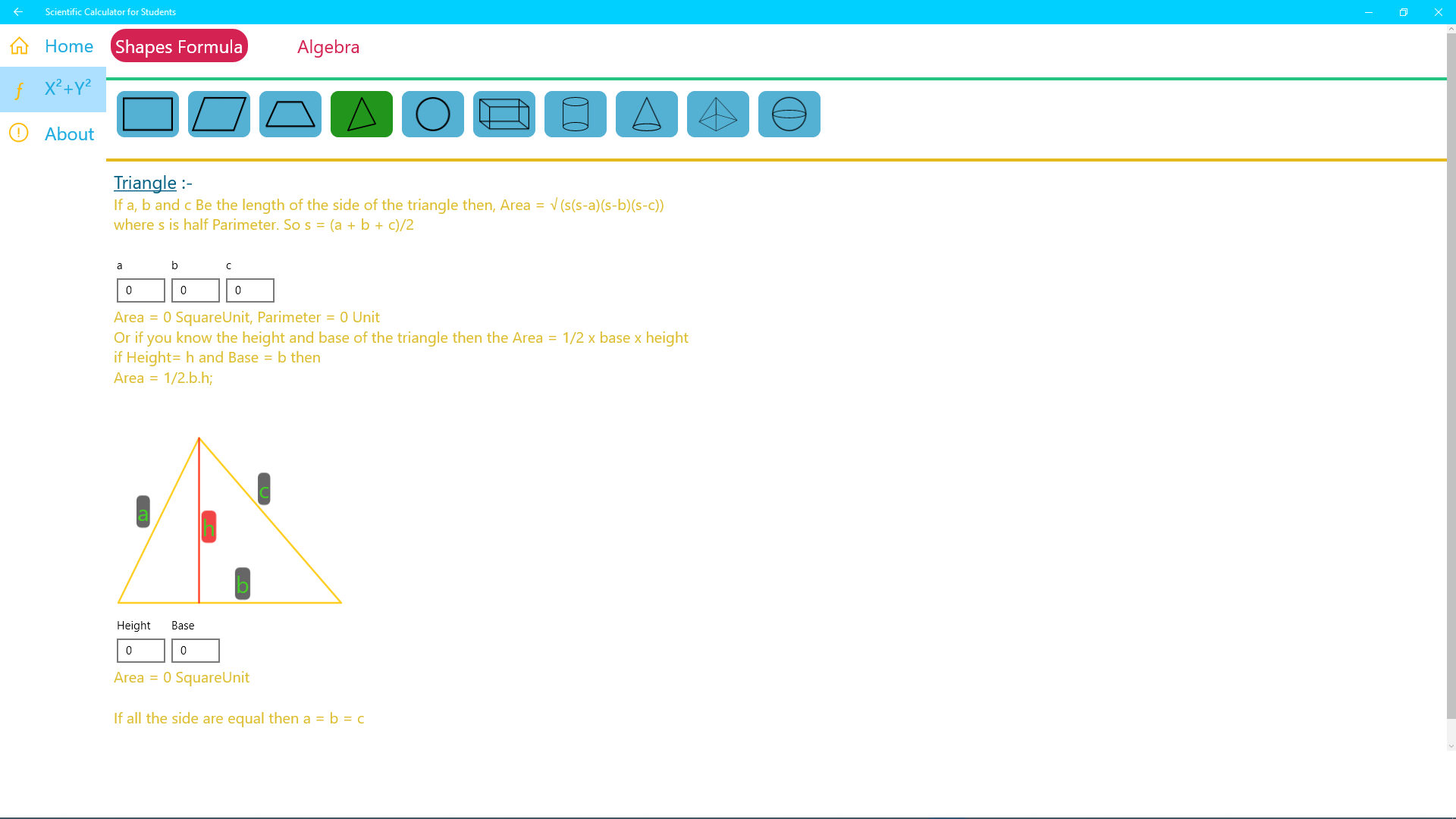The height and width of the screenshot is (819, 1456).
Task: Select the trapezoid shape icon
Action: click(290, 115)
